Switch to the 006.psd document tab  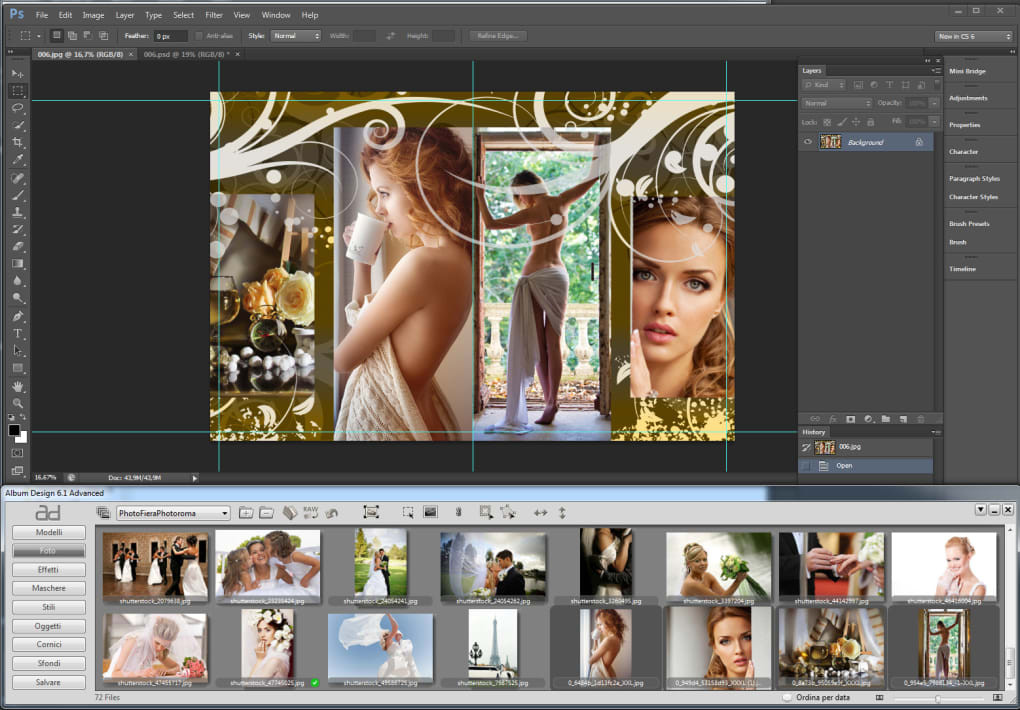(184, 54)
